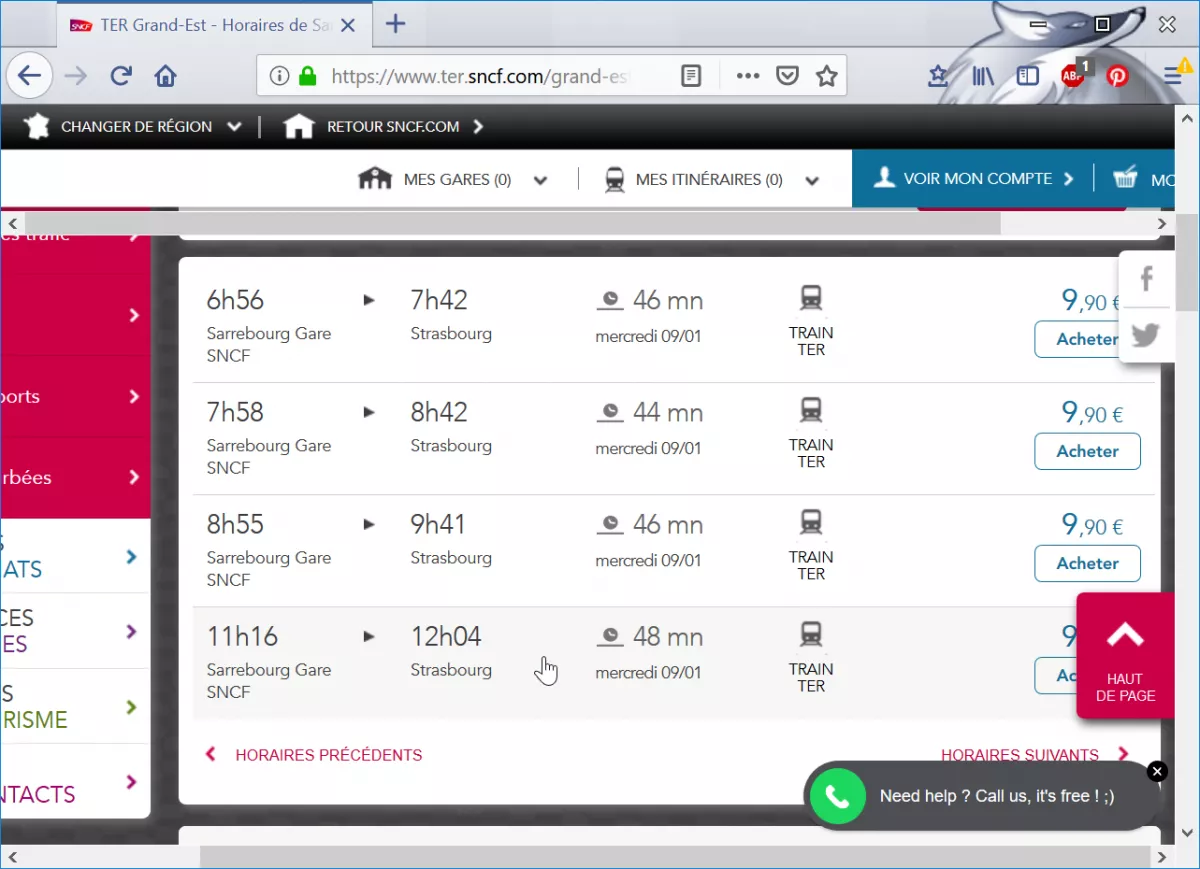Show site information icon in address bar
This screenshot has width=1200, height=869.
coord(280,76)
